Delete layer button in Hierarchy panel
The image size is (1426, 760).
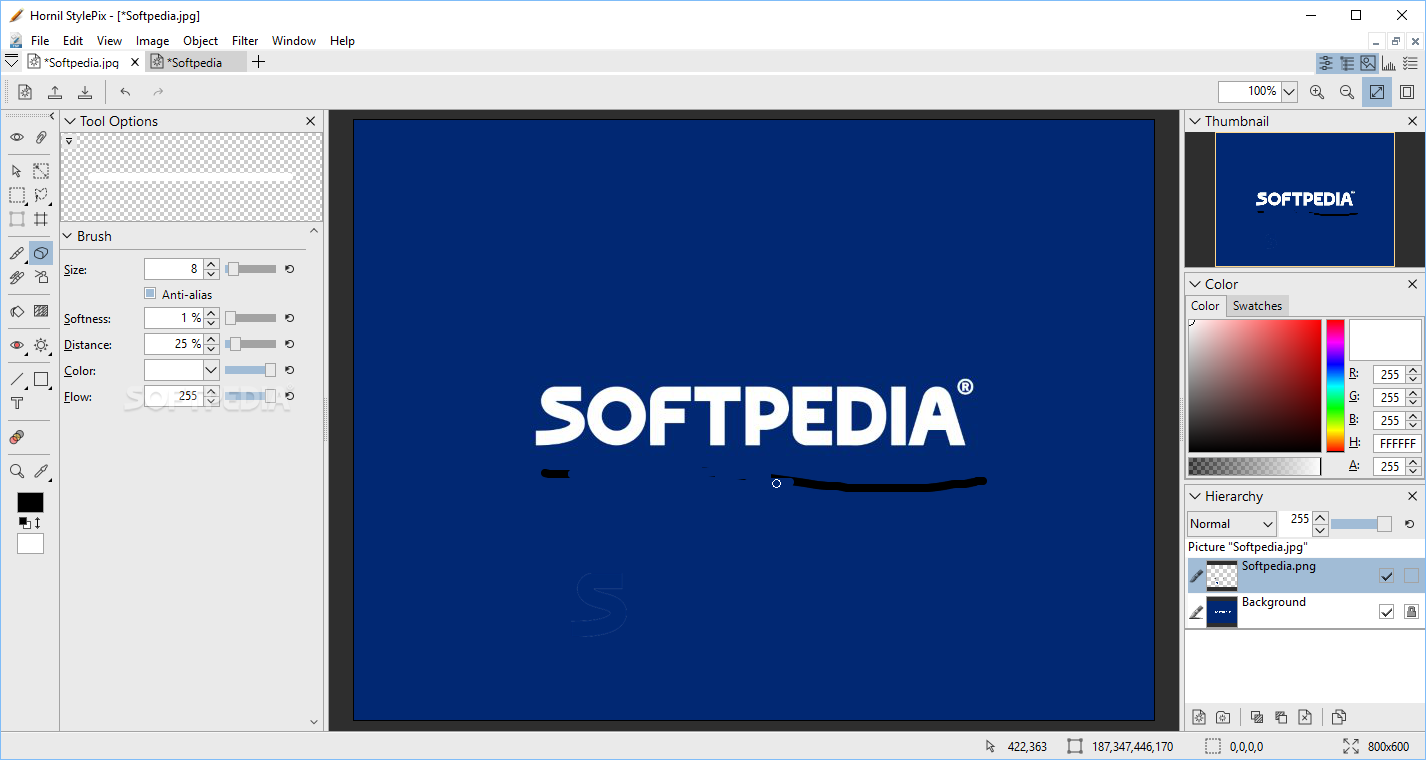point(1305,717)
